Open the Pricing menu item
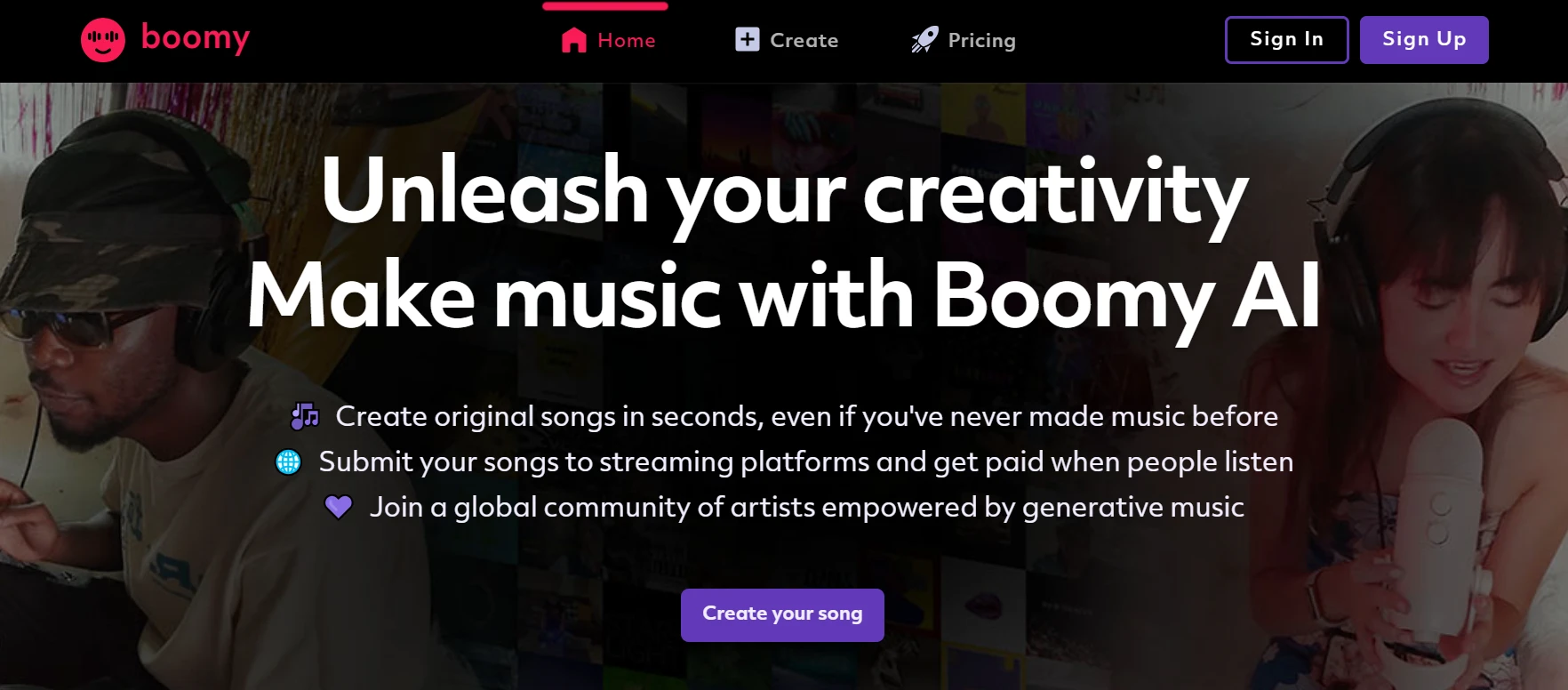 [981, 40]
